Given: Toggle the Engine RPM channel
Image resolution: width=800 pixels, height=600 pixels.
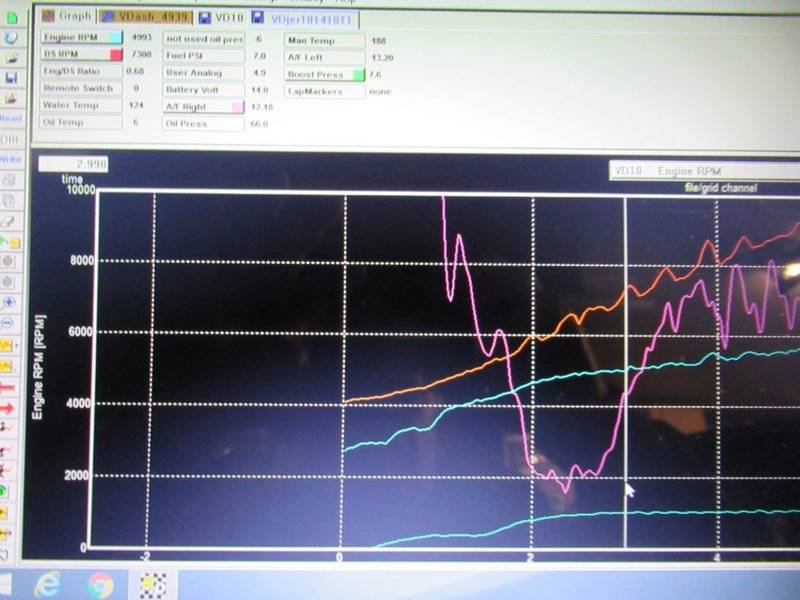Looking at the screenshot, I should [x=81, y=37].
